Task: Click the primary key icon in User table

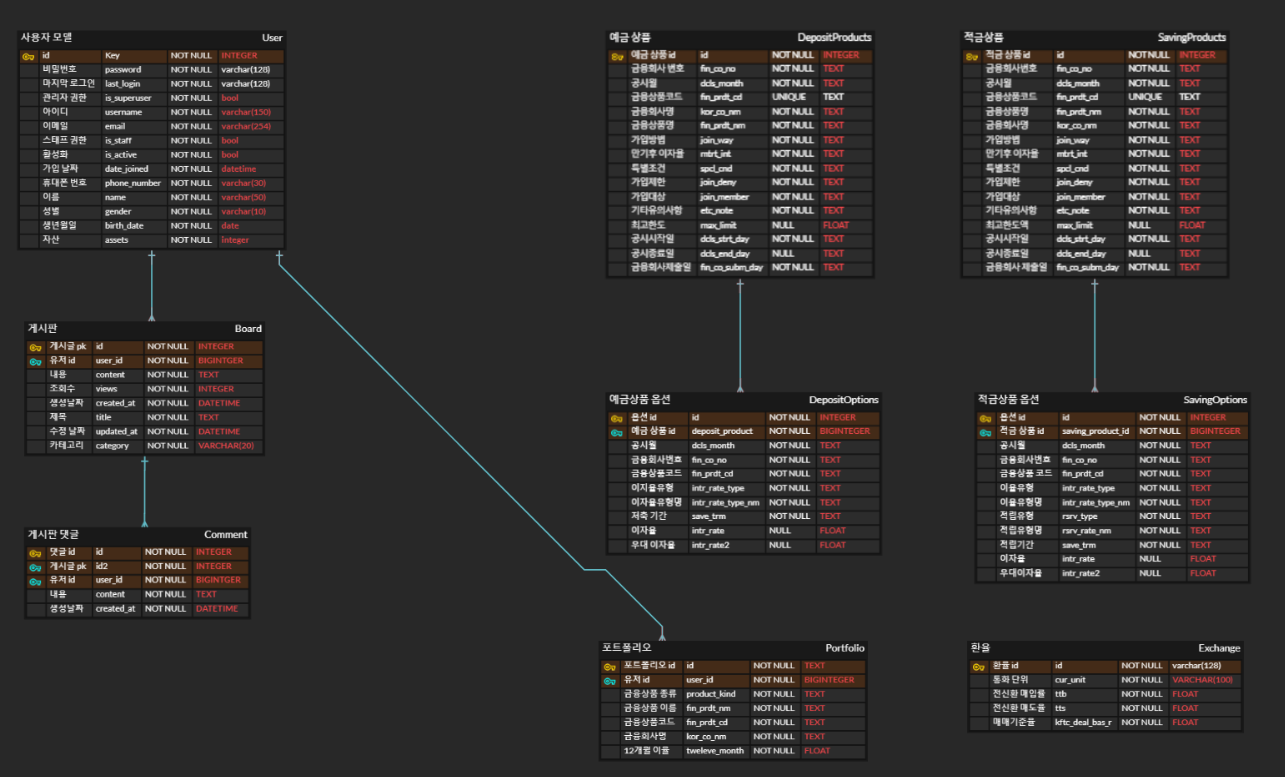Action: pyautogui.click(x=28, y=56)
